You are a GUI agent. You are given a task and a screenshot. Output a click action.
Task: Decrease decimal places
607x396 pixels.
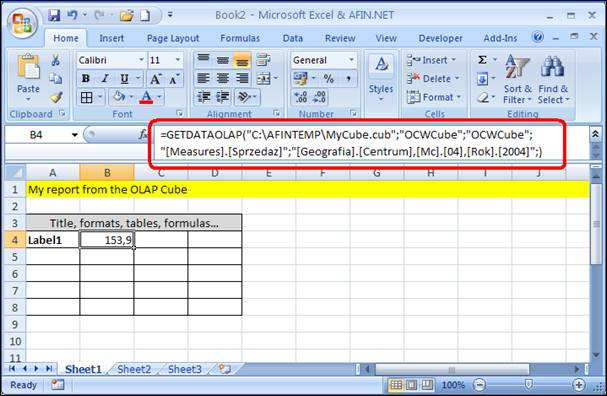(319, 97)
